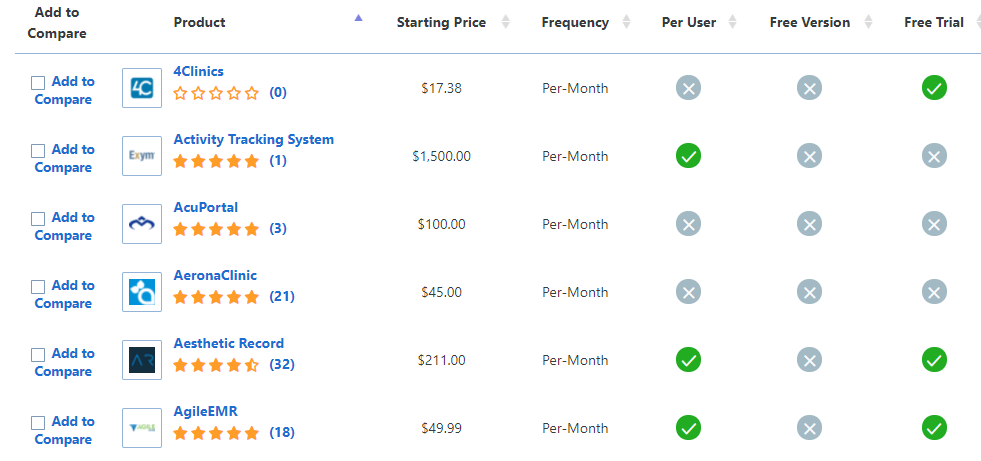Click the AeronaClinic logo thumbnail
Screen dimensions: 981x461
[x=142, y=292]
